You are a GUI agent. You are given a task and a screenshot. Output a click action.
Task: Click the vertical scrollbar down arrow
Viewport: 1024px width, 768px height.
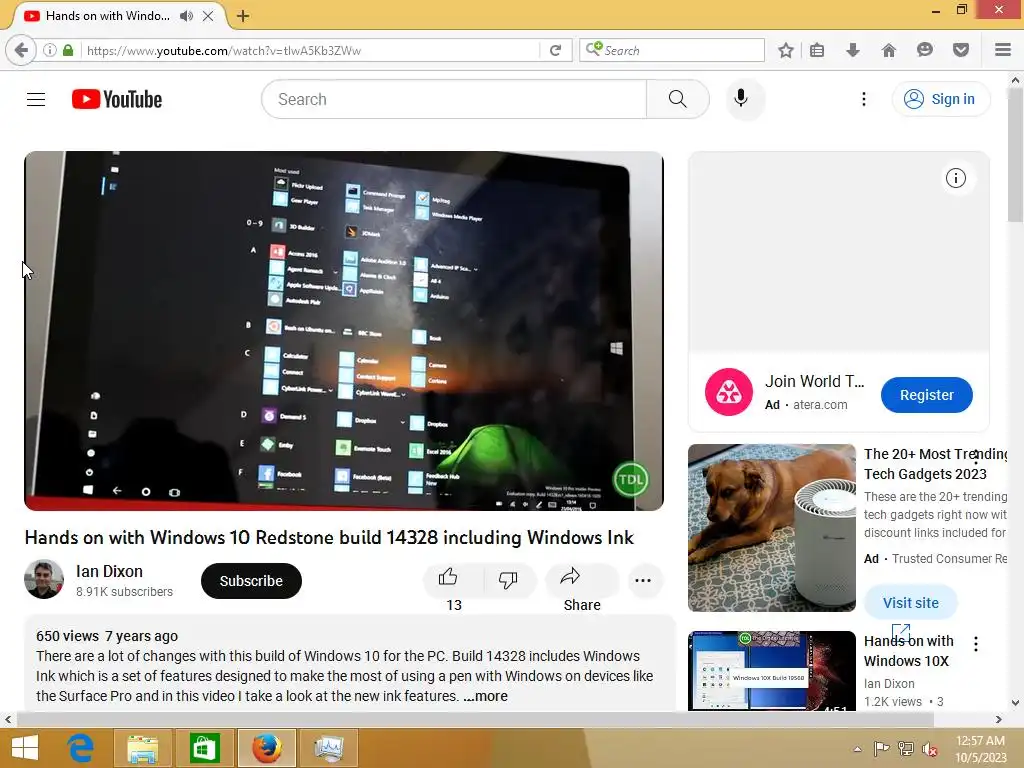(x=1015, y=703)
